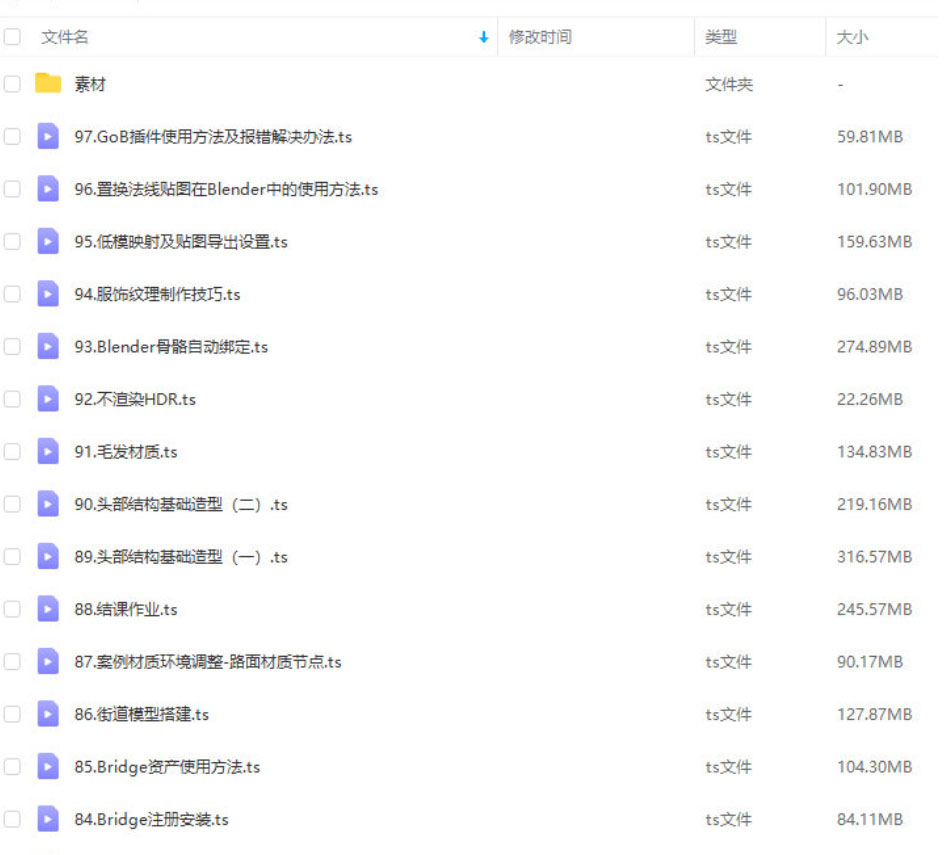Viewport: 944px width, 855px height.
Task: Click video icon for 95.低模映射及贴图导出设置.ts
Action: pyautogui.click(x=48, y=241)
